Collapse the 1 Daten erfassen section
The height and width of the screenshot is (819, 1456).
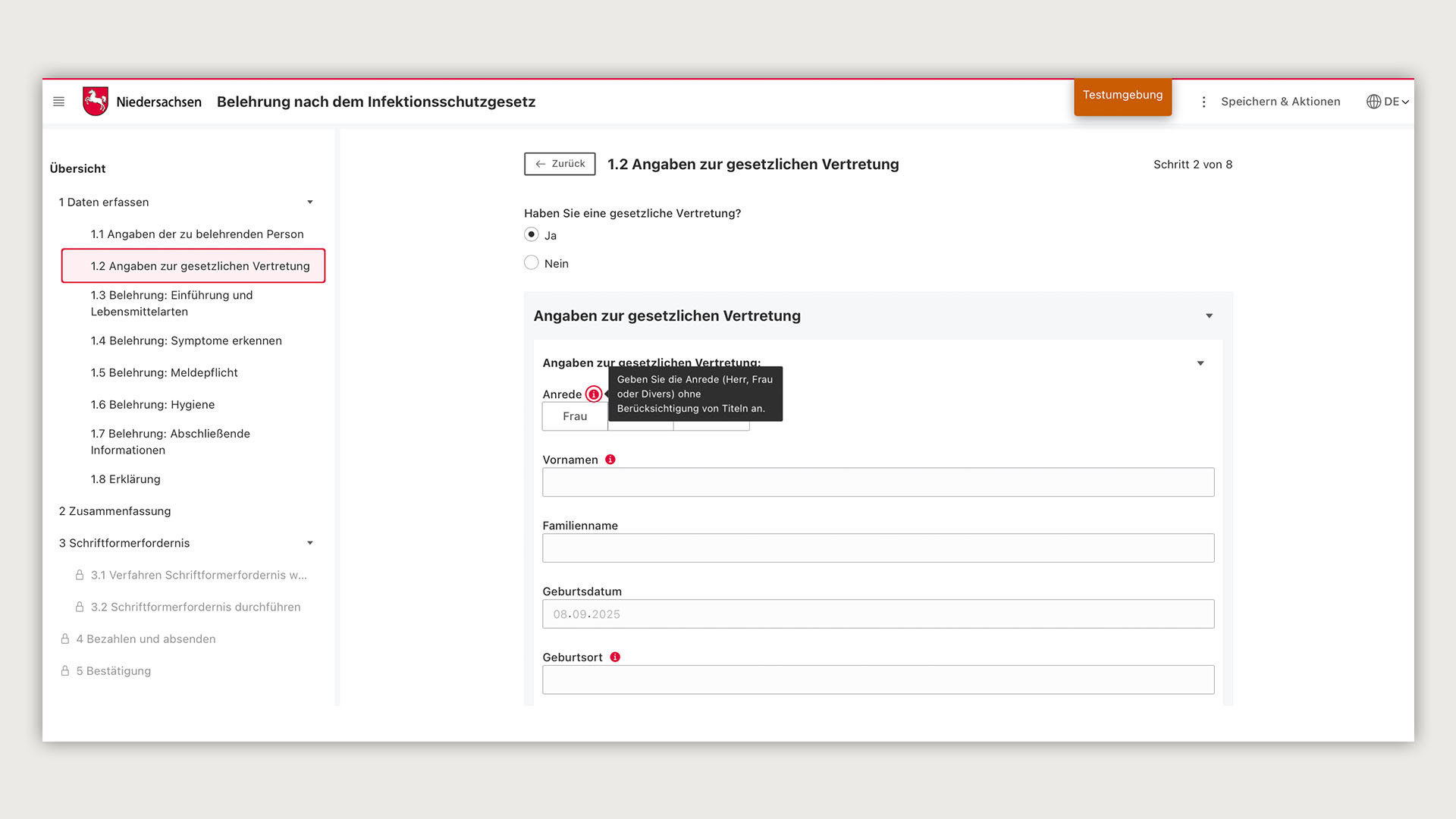tap(309, 202)
